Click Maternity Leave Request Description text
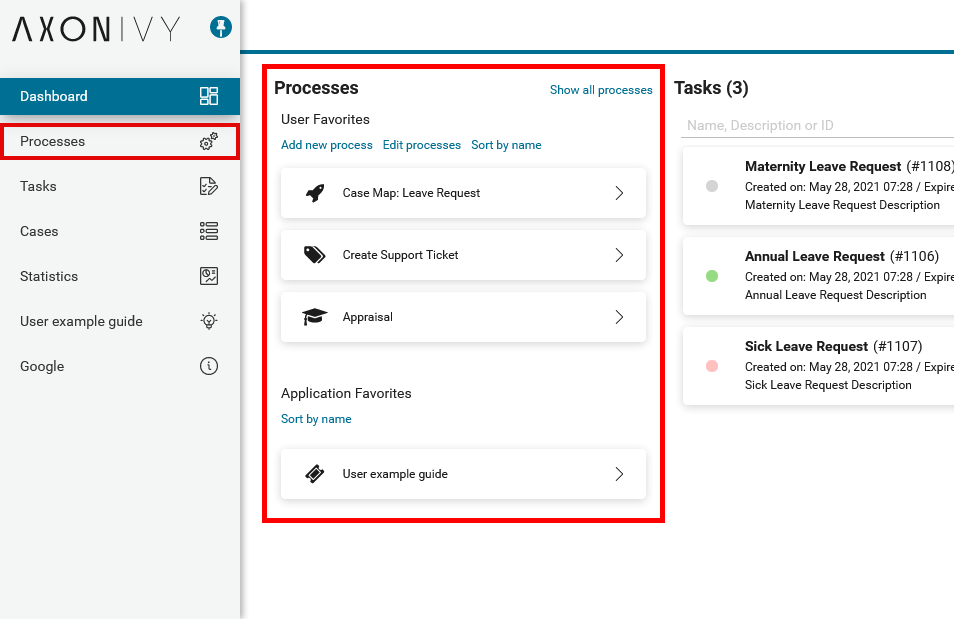Viewport: 954px width, 619px height. [x=842, y=205]
